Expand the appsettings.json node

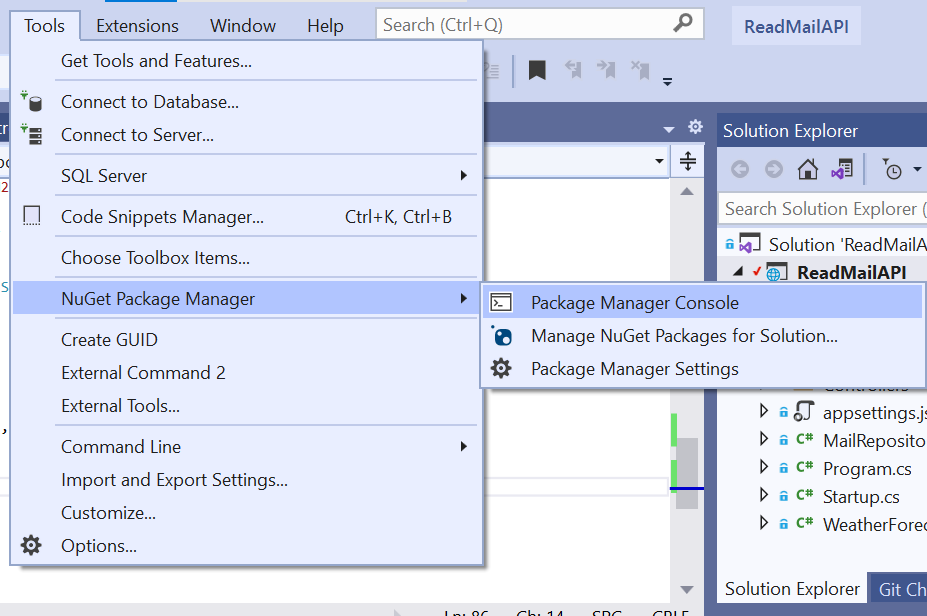click(764, 411)
